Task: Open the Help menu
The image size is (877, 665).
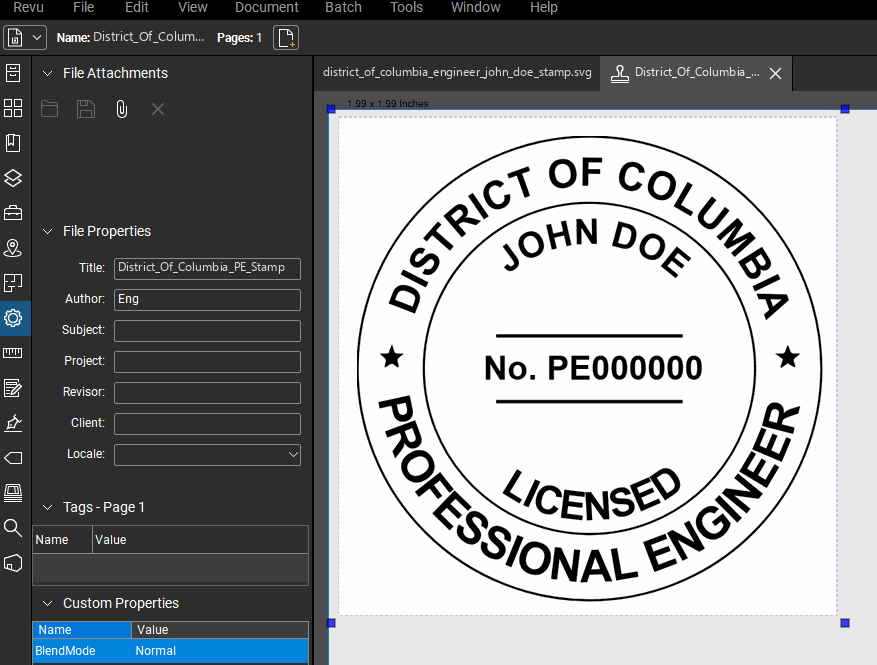Action: coord(544,7)
